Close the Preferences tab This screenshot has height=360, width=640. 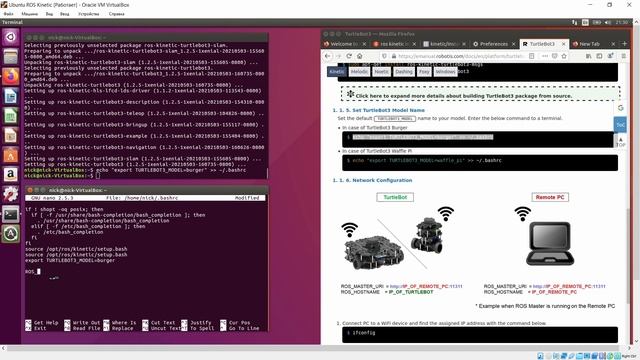coord(513,44)
